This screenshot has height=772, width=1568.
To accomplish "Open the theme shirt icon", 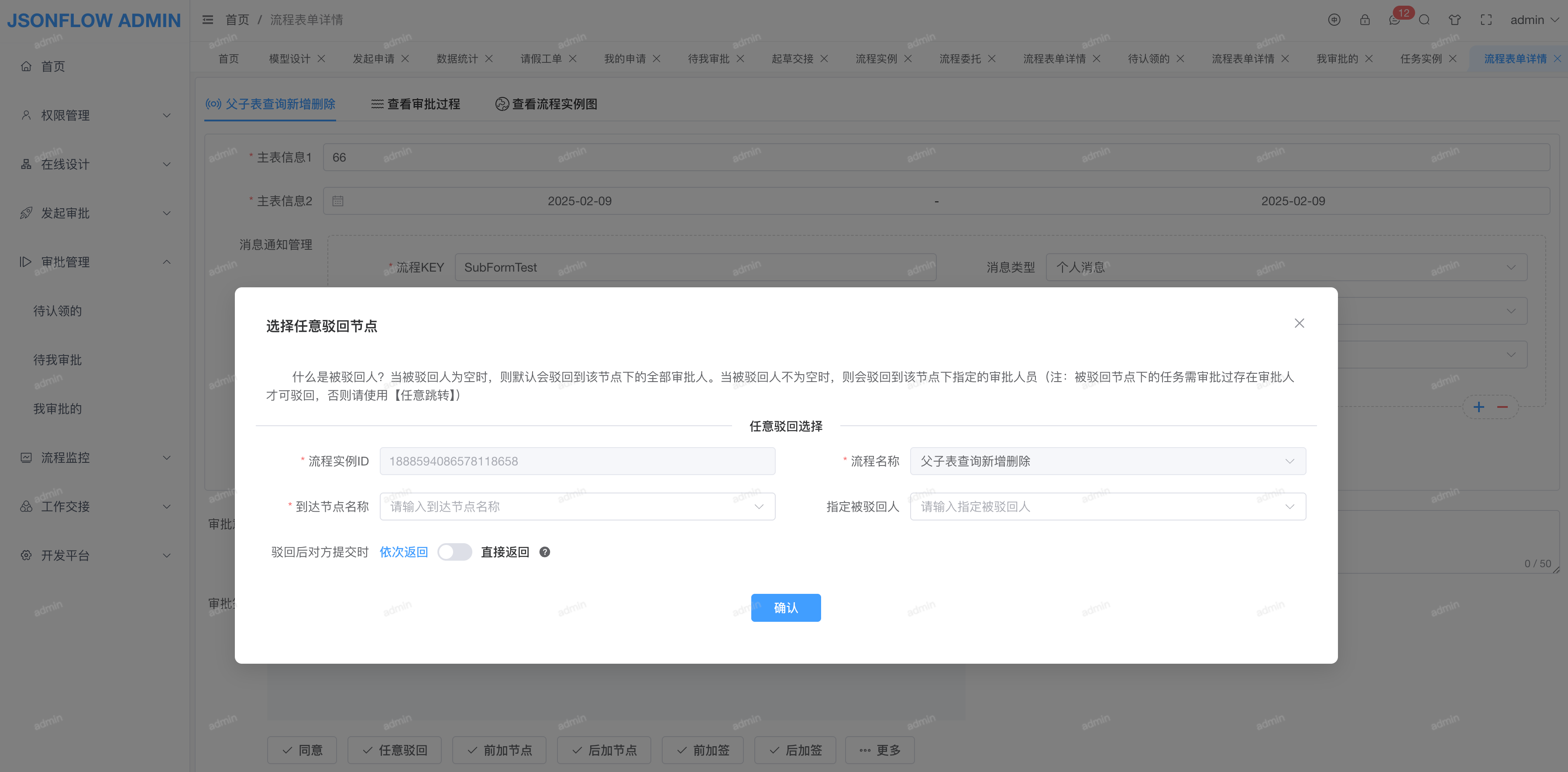I will click(x=1454, y=20).
